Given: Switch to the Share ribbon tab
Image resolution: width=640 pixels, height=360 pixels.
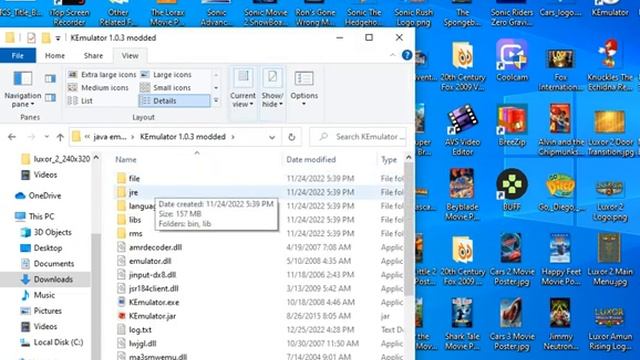Looking at the screenshot, I should point(93,56).
